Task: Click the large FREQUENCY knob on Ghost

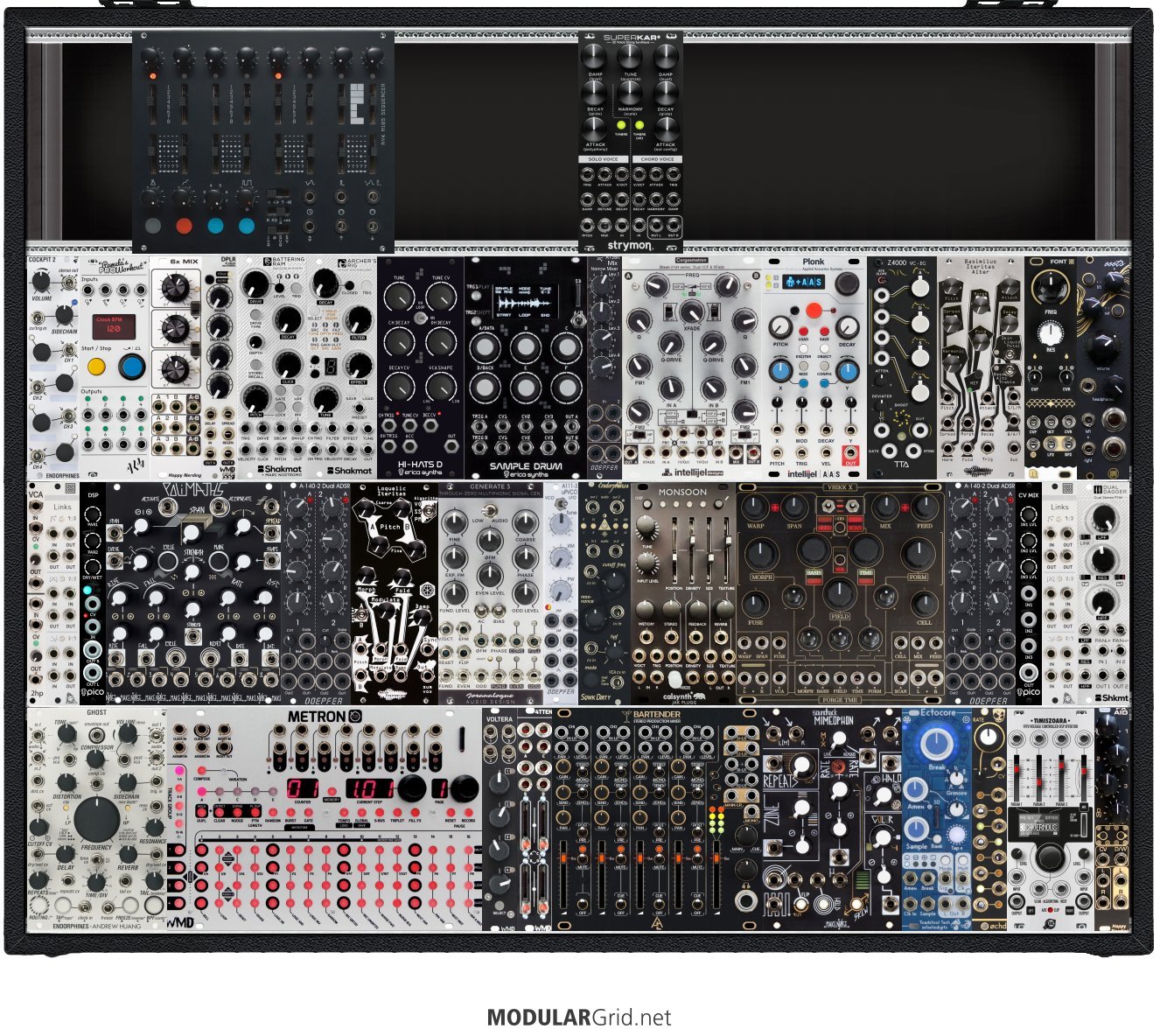Action: (97, 819)
